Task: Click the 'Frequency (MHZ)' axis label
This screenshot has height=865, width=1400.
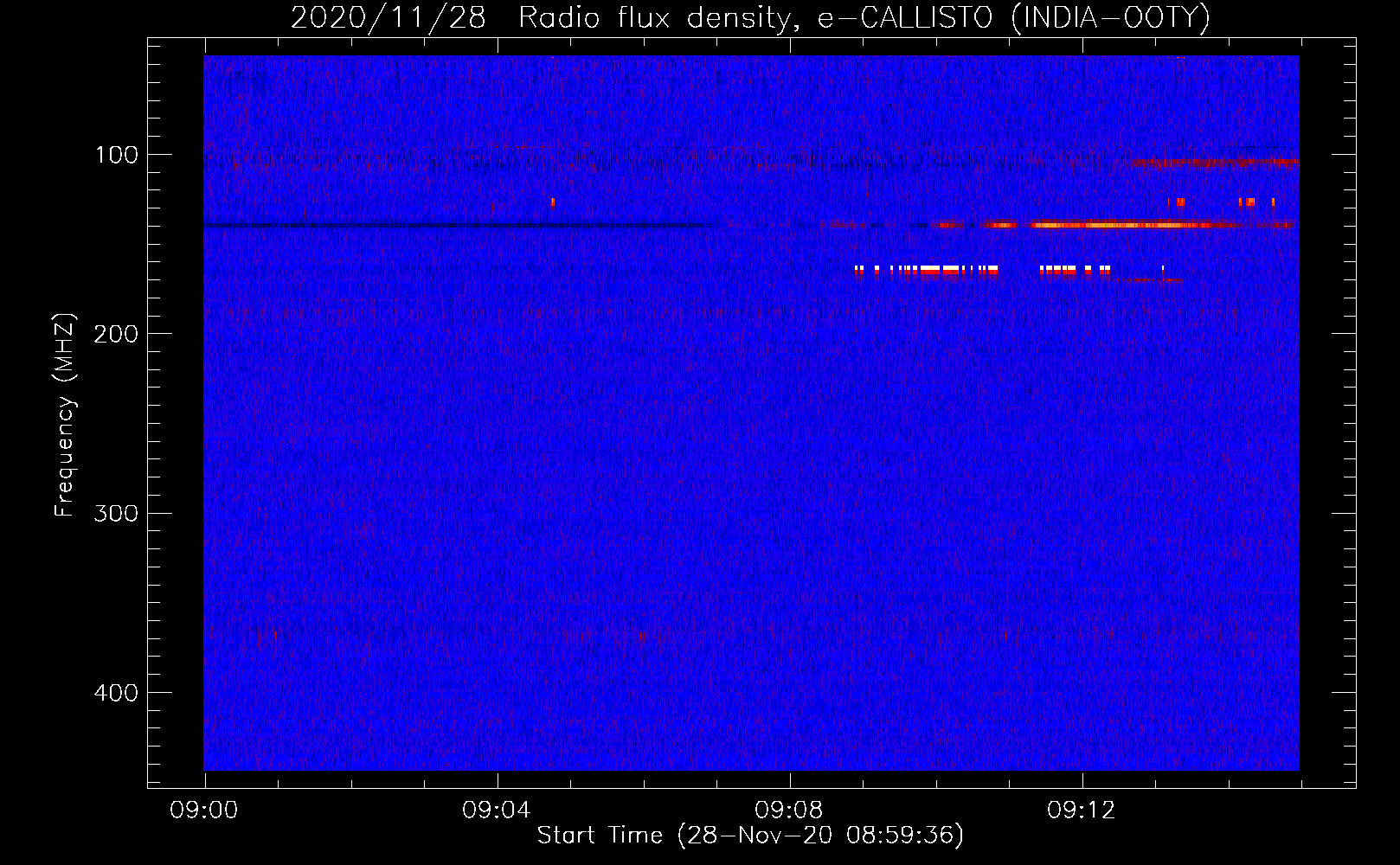Action: coord(65,414)
